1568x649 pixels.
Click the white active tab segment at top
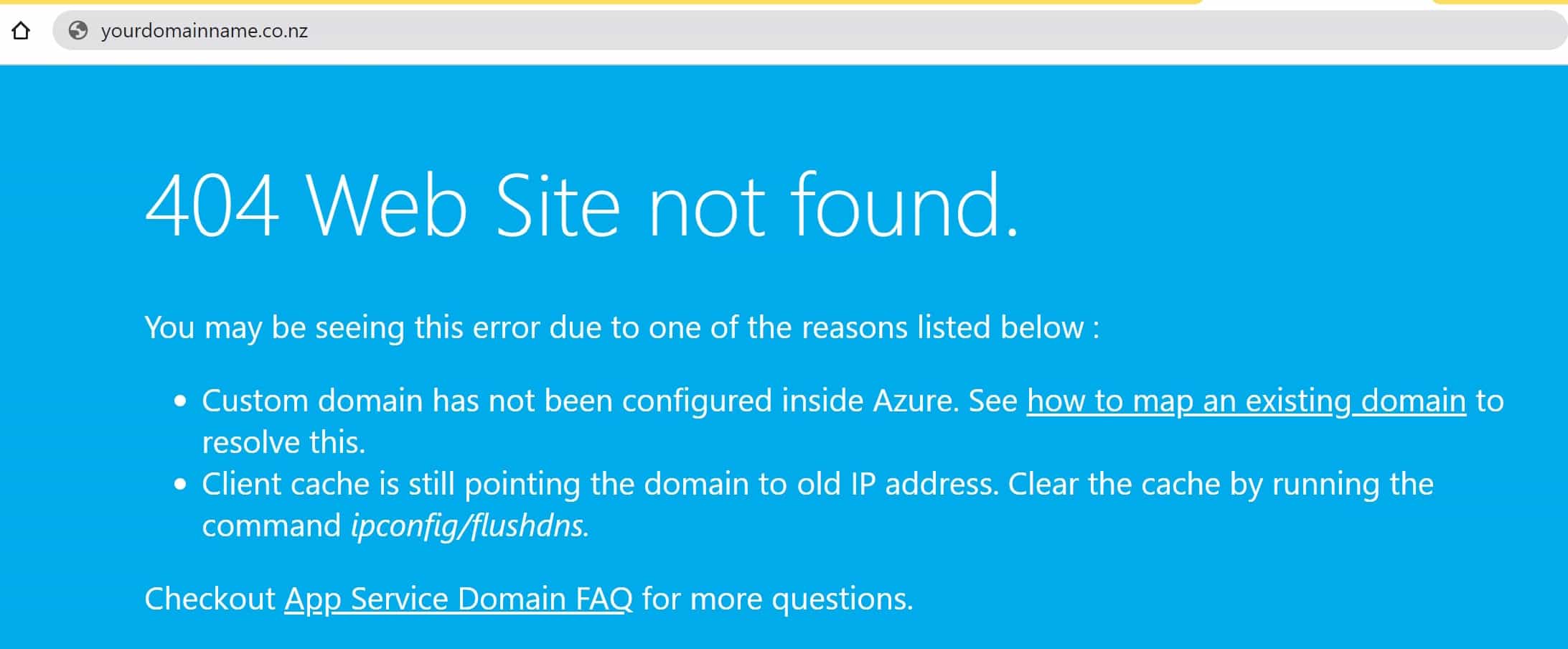pyautogui.click(x=1324, y=3)
